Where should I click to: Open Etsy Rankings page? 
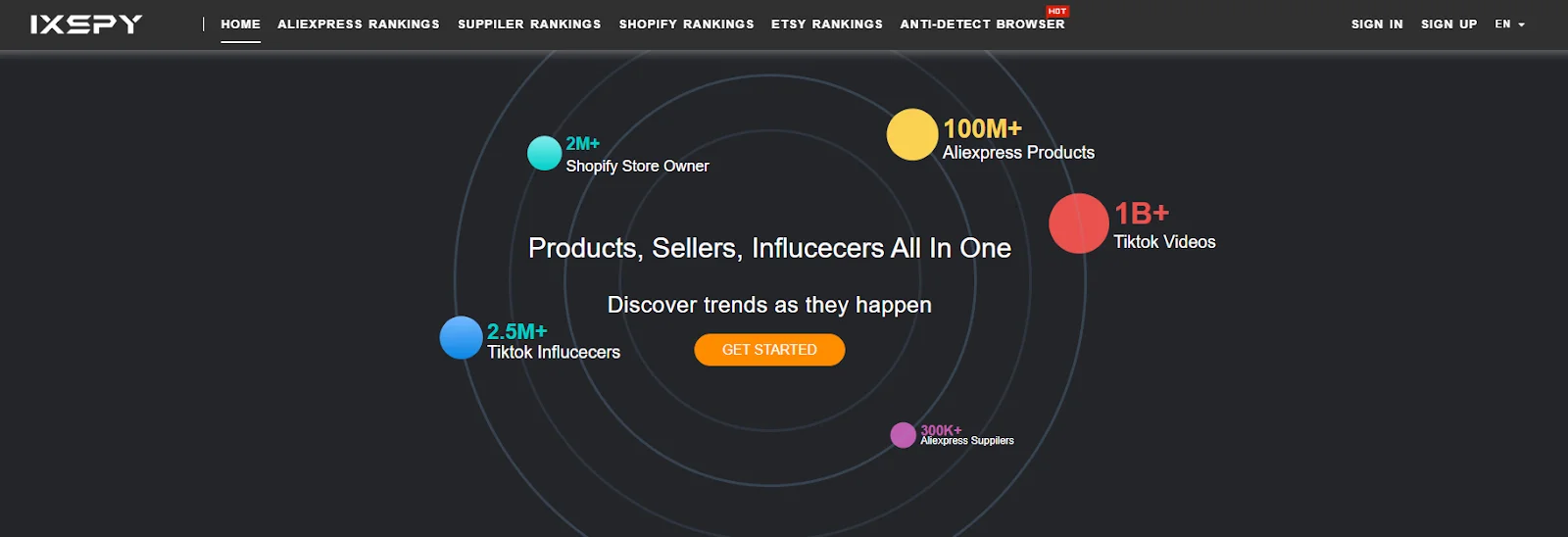point(827,24)
